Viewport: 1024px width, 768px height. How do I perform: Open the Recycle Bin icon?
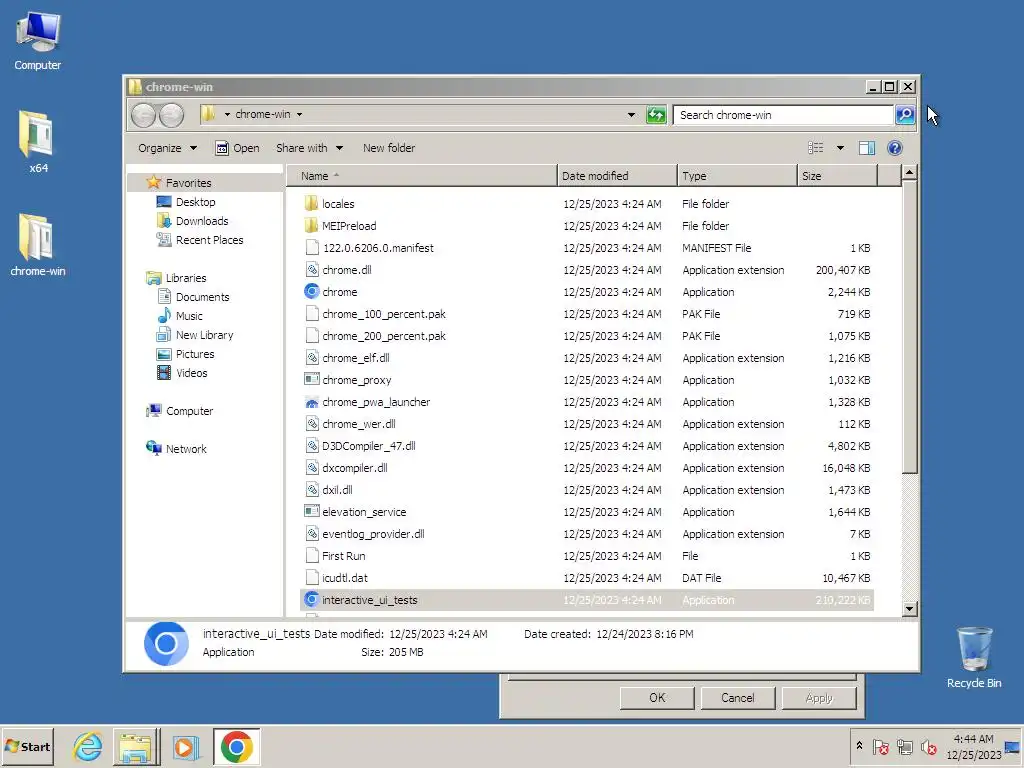974,657
